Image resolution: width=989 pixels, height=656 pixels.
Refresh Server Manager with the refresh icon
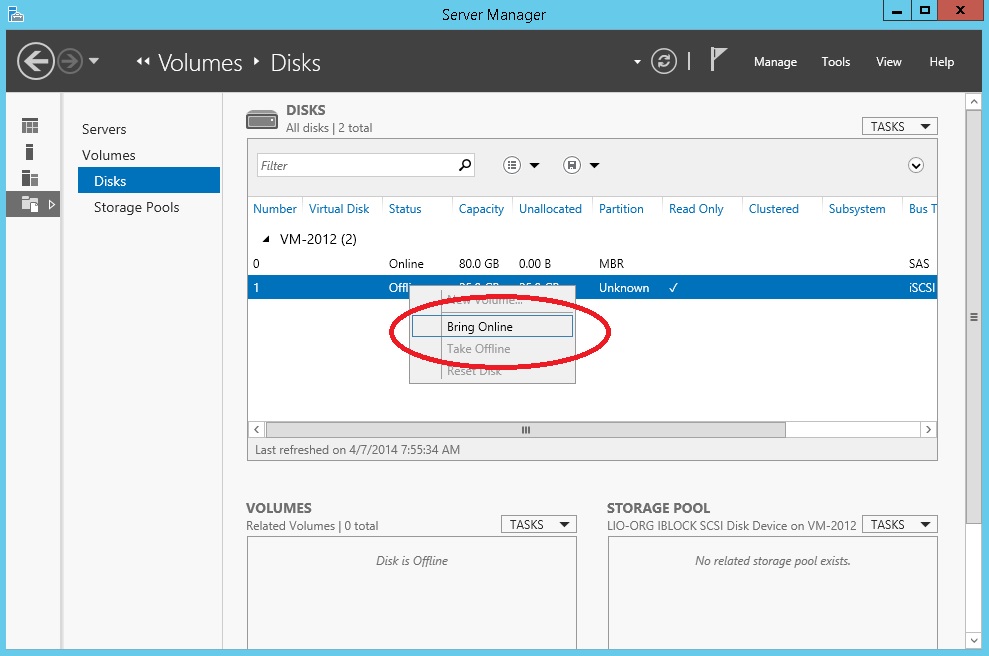coord(664,61)
